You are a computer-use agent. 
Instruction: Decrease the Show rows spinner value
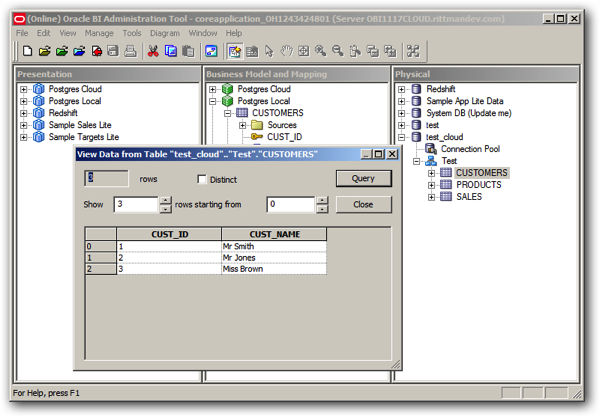tap(165, 209)
